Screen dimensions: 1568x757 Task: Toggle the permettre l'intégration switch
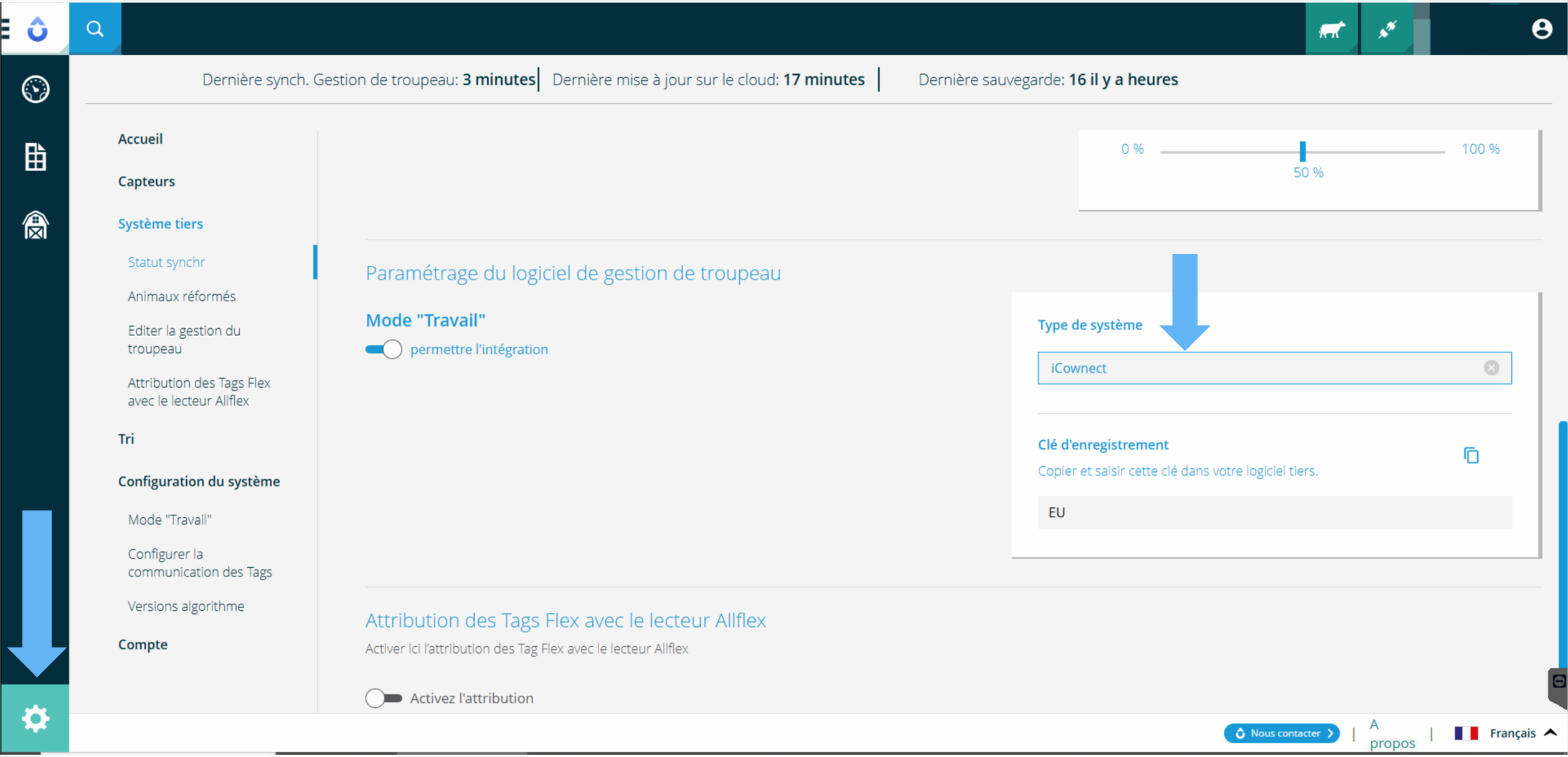[x=384, y=349]
